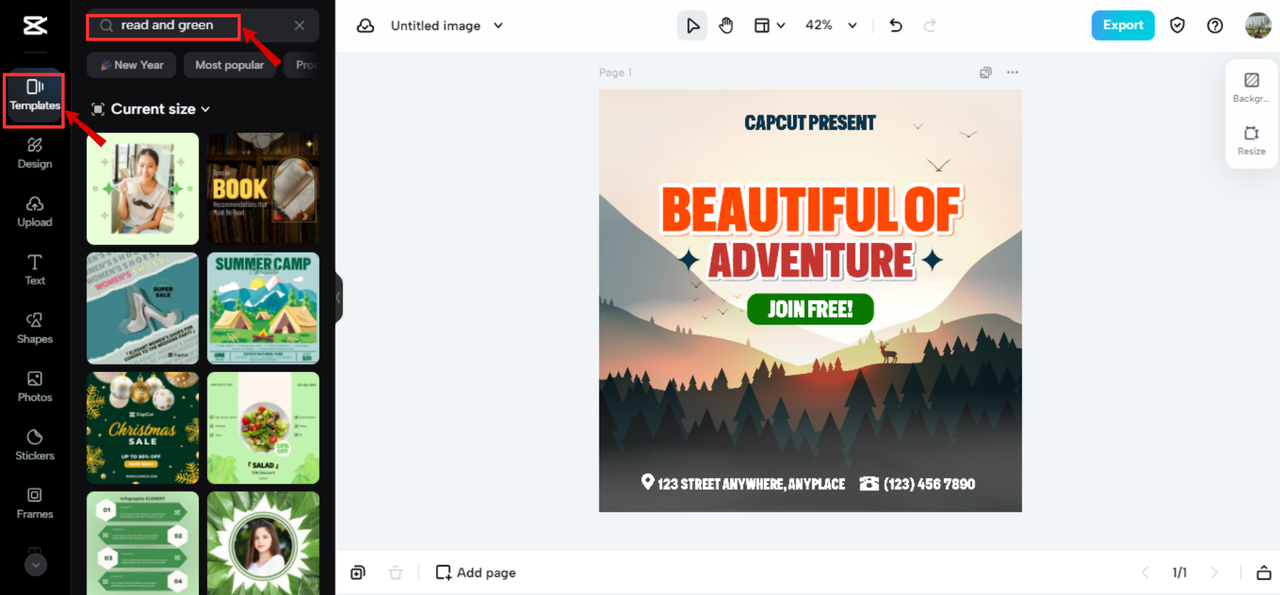
Task: Select the leaf frame portrait template
Action: pos(263,543)
